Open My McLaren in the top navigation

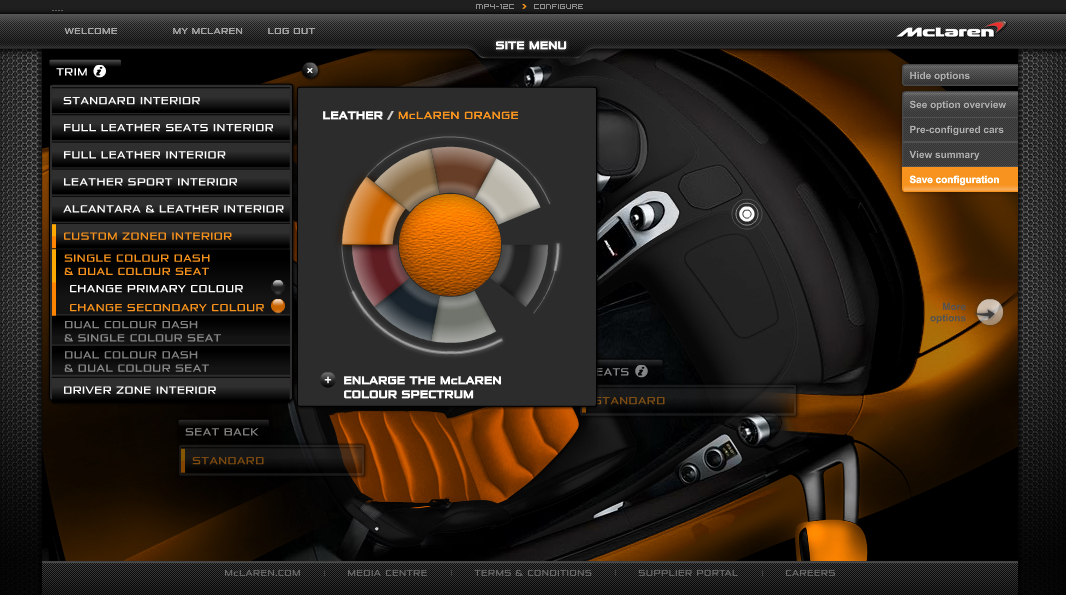207,31
